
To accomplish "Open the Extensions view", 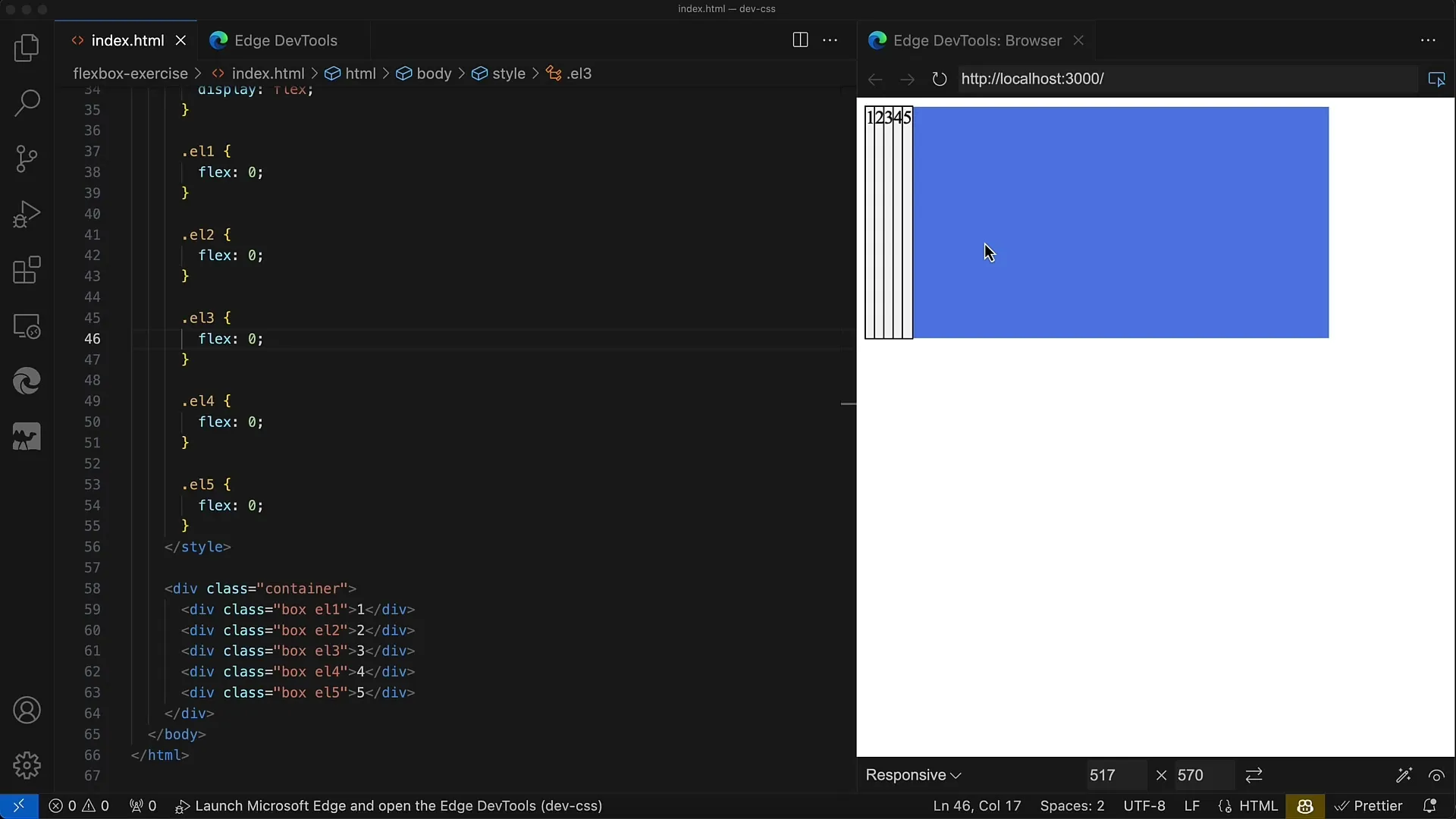I will [x=27, y=270].
